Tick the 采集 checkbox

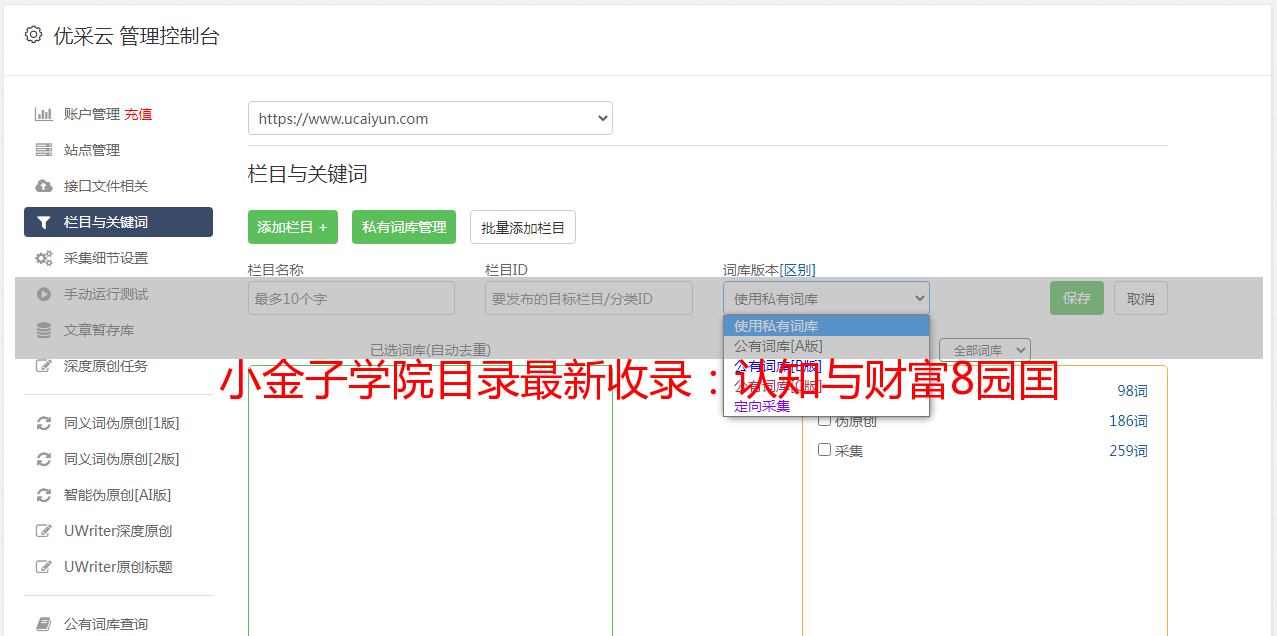pos(825,450)
